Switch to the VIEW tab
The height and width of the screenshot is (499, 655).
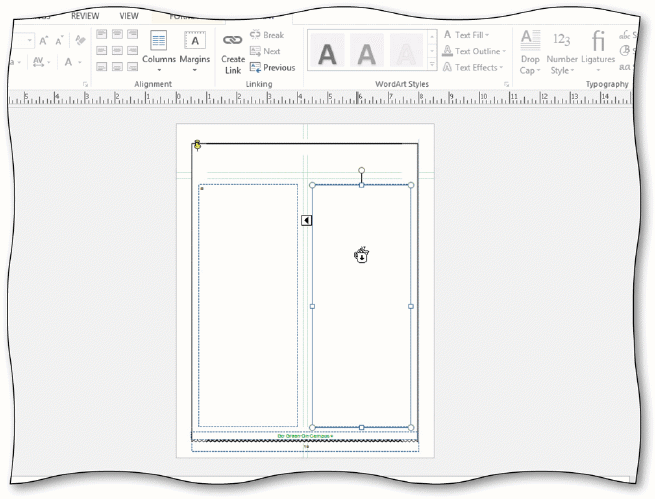[129, 16]
